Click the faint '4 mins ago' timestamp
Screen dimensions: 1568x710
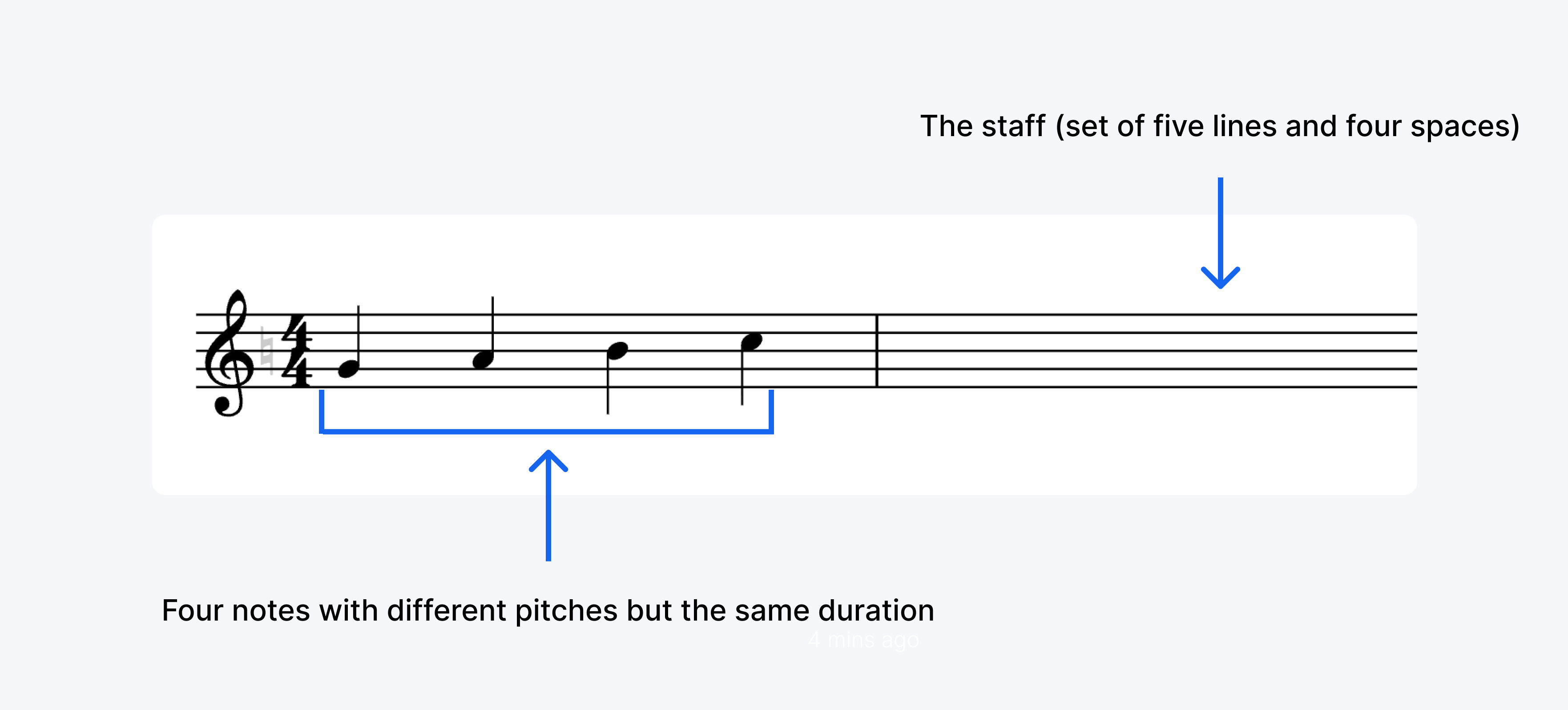tap(863, 640)
